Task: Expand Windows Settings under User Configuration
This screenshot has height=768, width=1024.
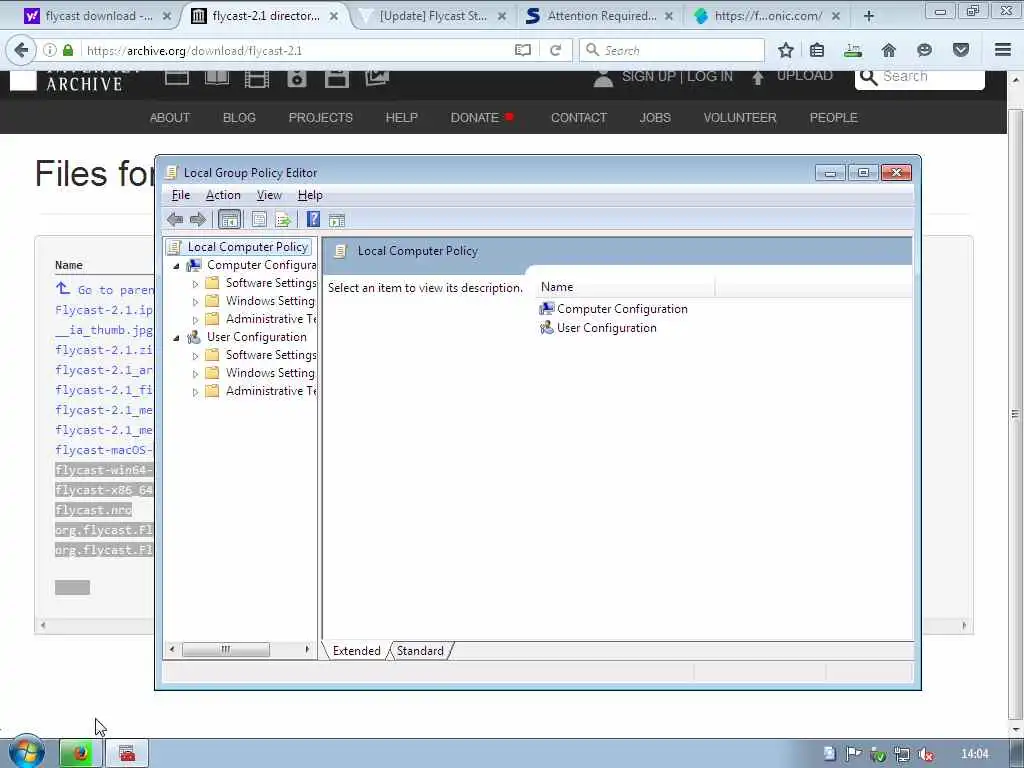Action: click(195, 374)
